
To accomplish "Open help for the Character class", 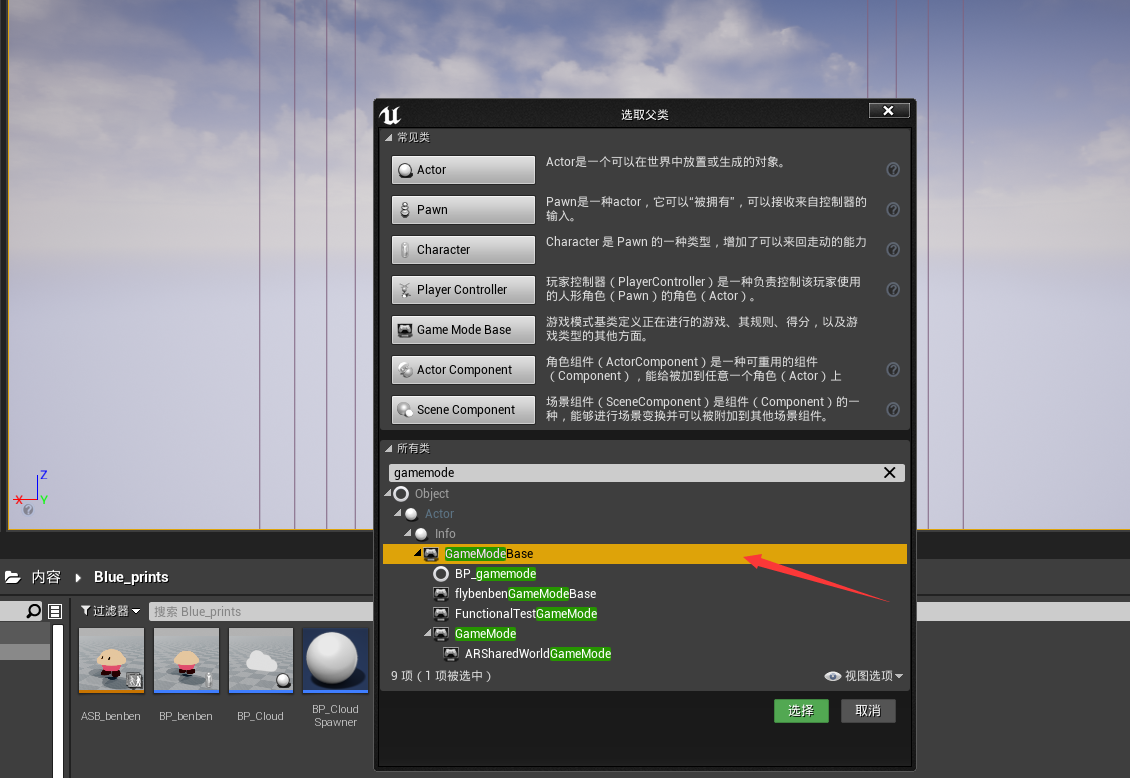I will pyautogui.click(x=893, y=249).
